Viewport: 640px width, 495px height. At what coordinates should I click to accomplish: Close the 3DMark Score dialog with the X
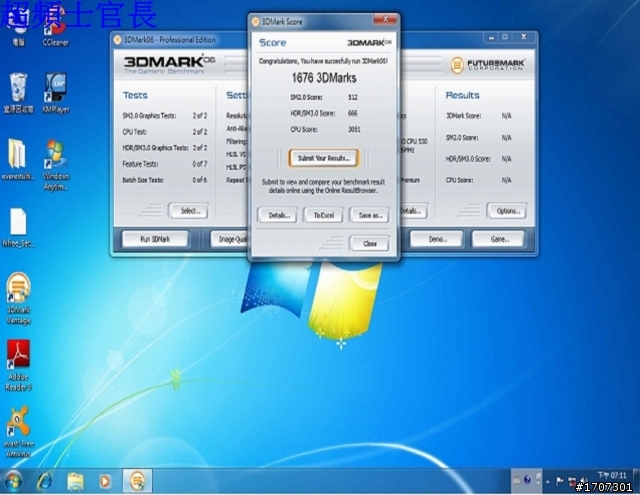tap(385, 20)
